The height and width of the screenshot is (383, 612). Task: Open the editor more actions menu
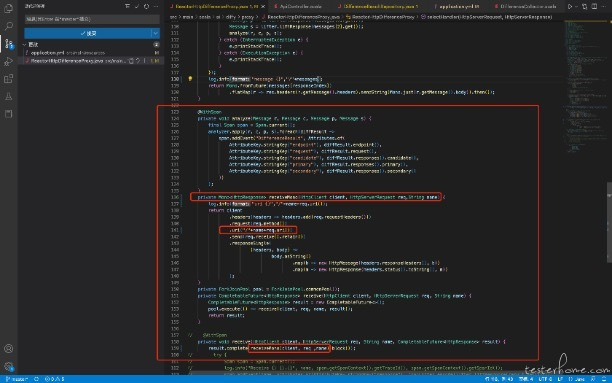click(x=604, y=6)
